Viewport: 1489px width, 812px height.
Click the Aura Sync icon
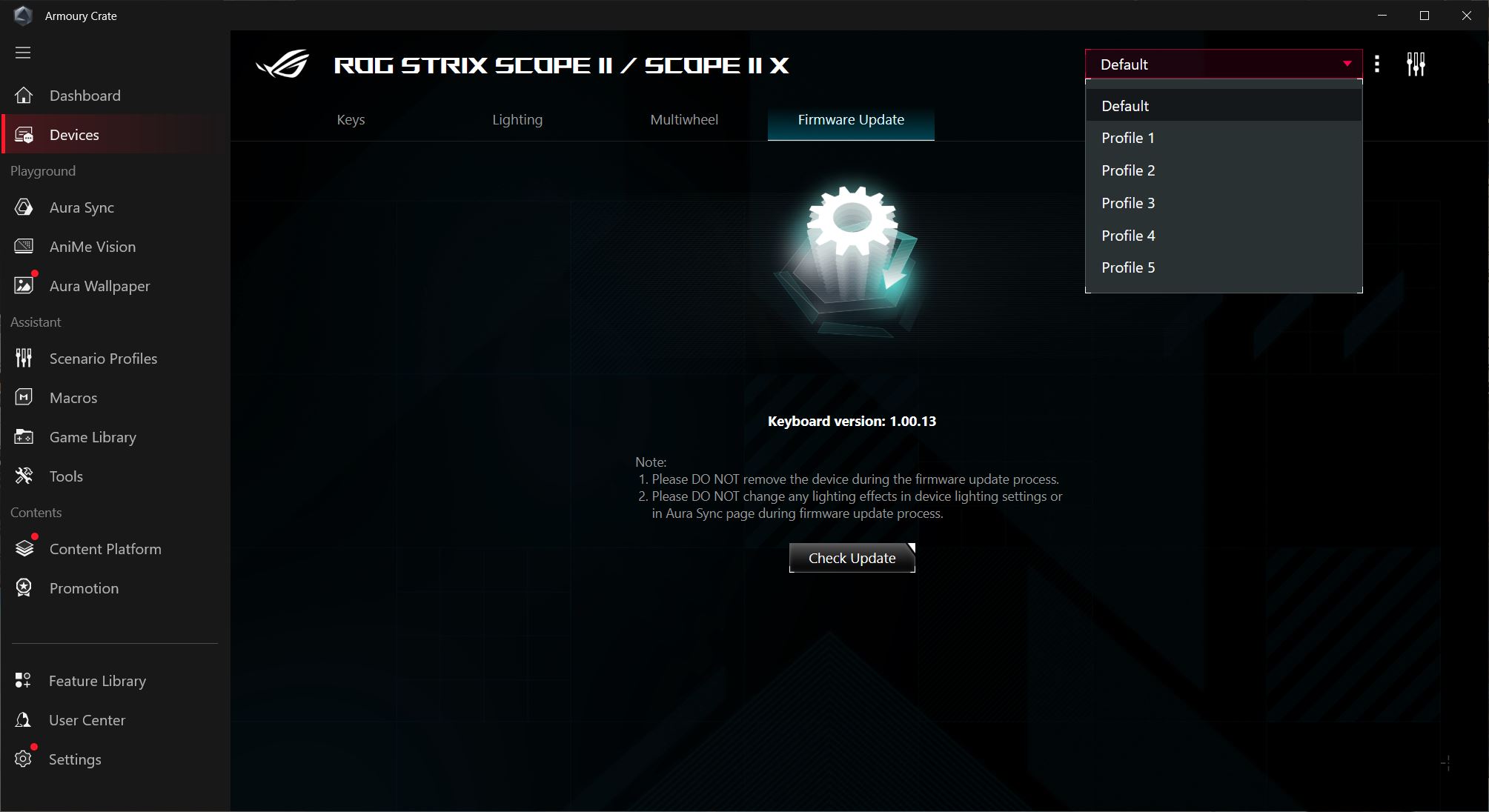[24, 207]
